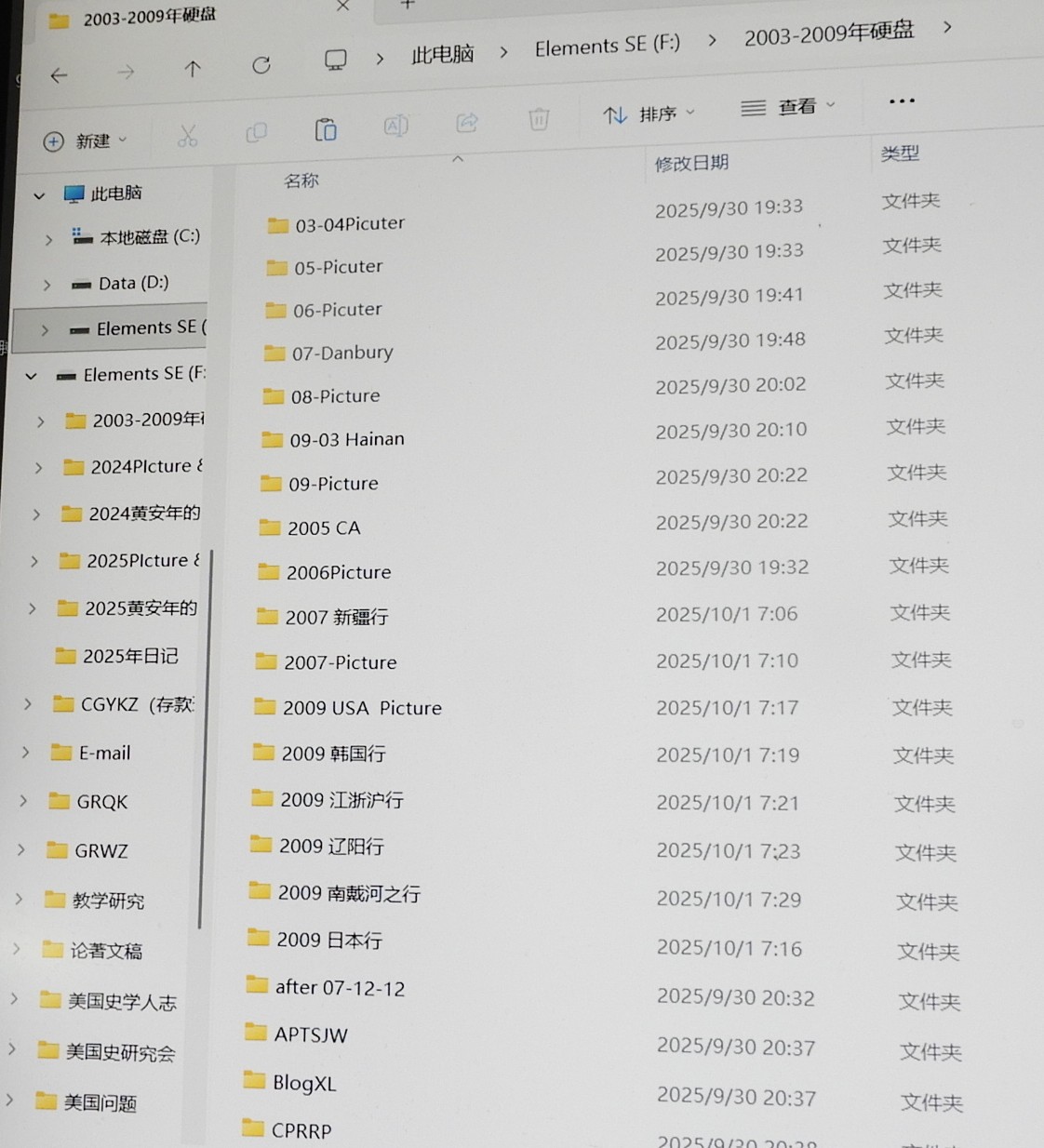Viewport: 1044px width, 1148px height.
Task: Click the Cut scissors icon
Action: coord(188,137)
